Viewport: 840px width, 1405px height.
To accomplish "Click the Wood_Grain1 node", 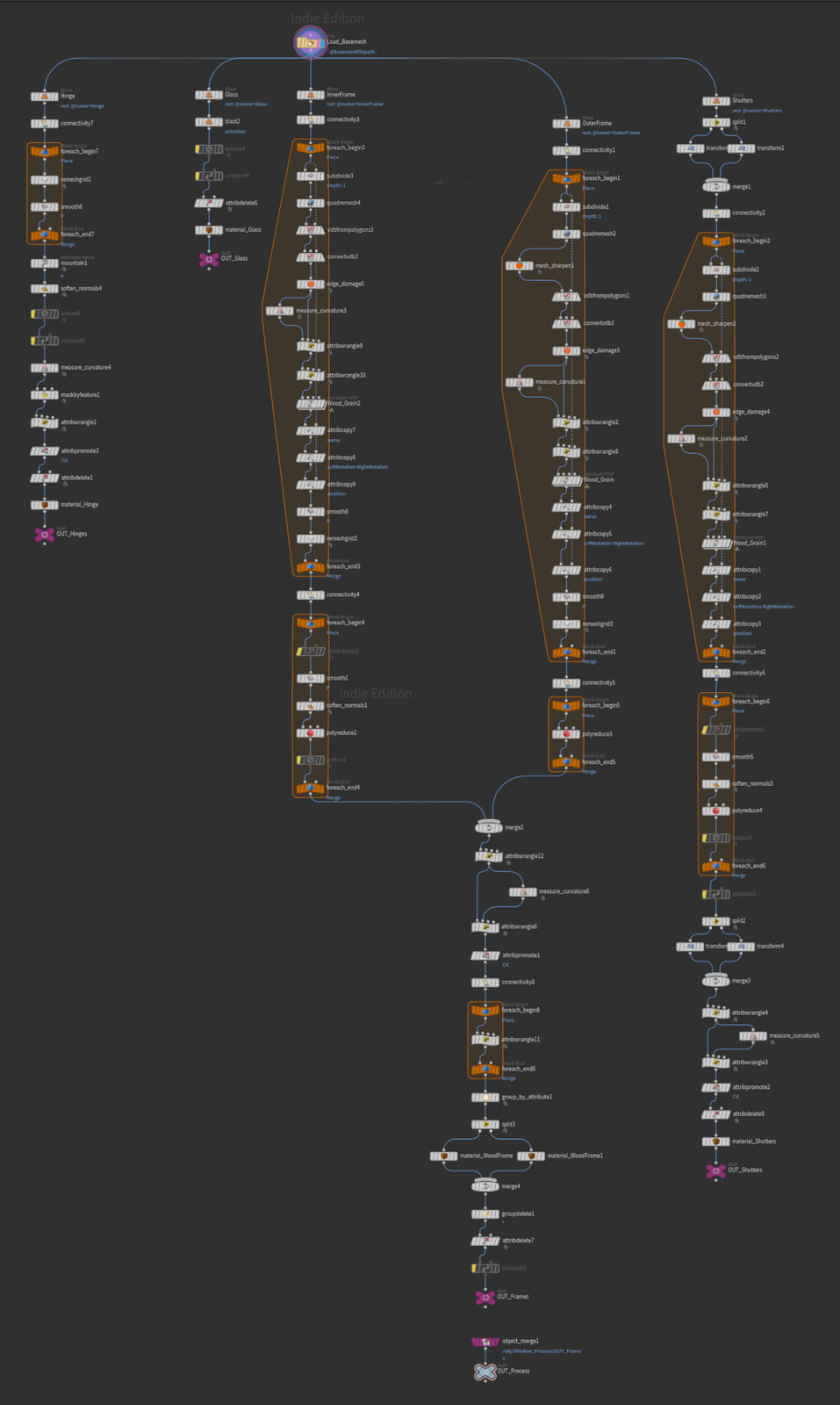I will (716, 544).
